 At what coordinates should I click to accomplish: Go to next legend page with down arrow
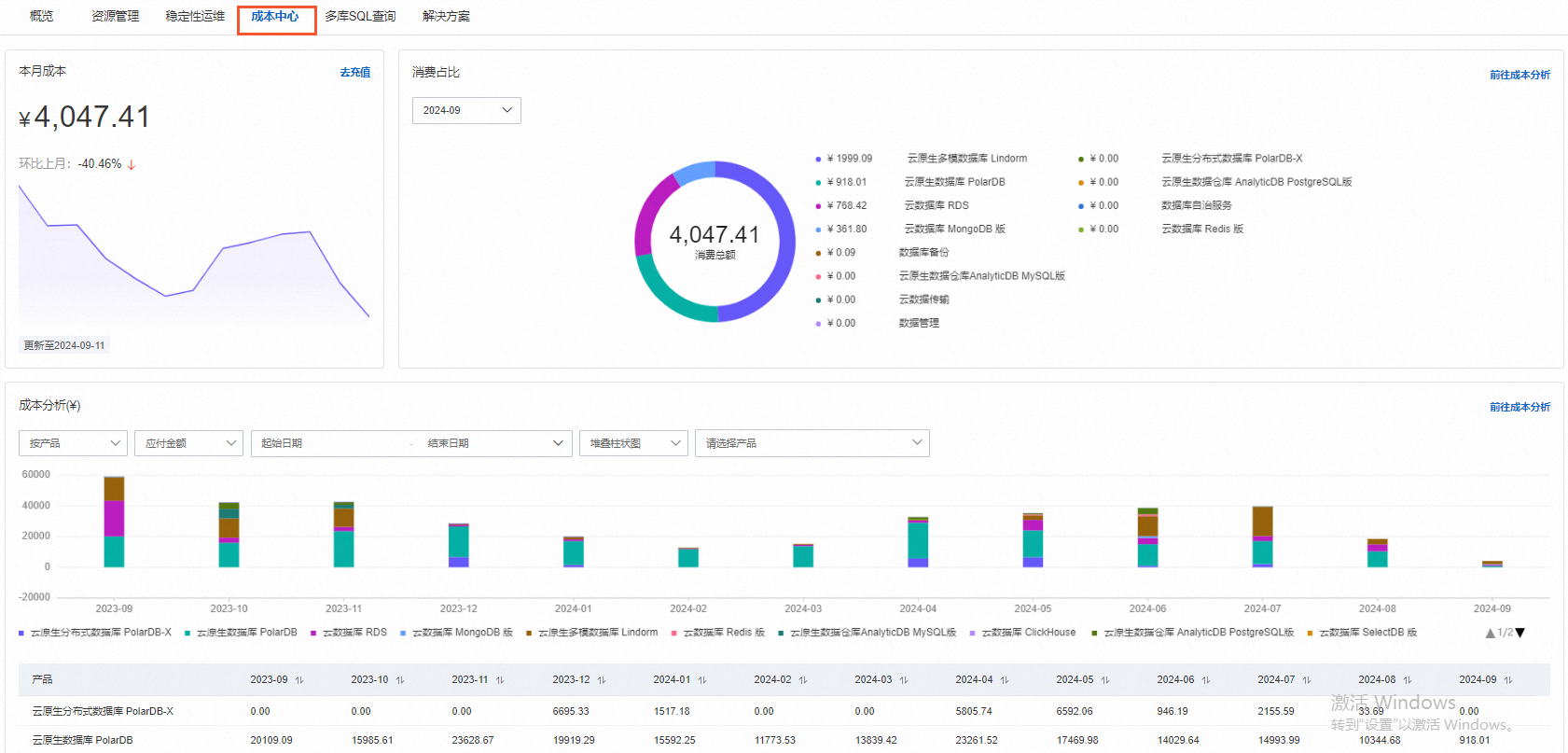(1520, 633)
